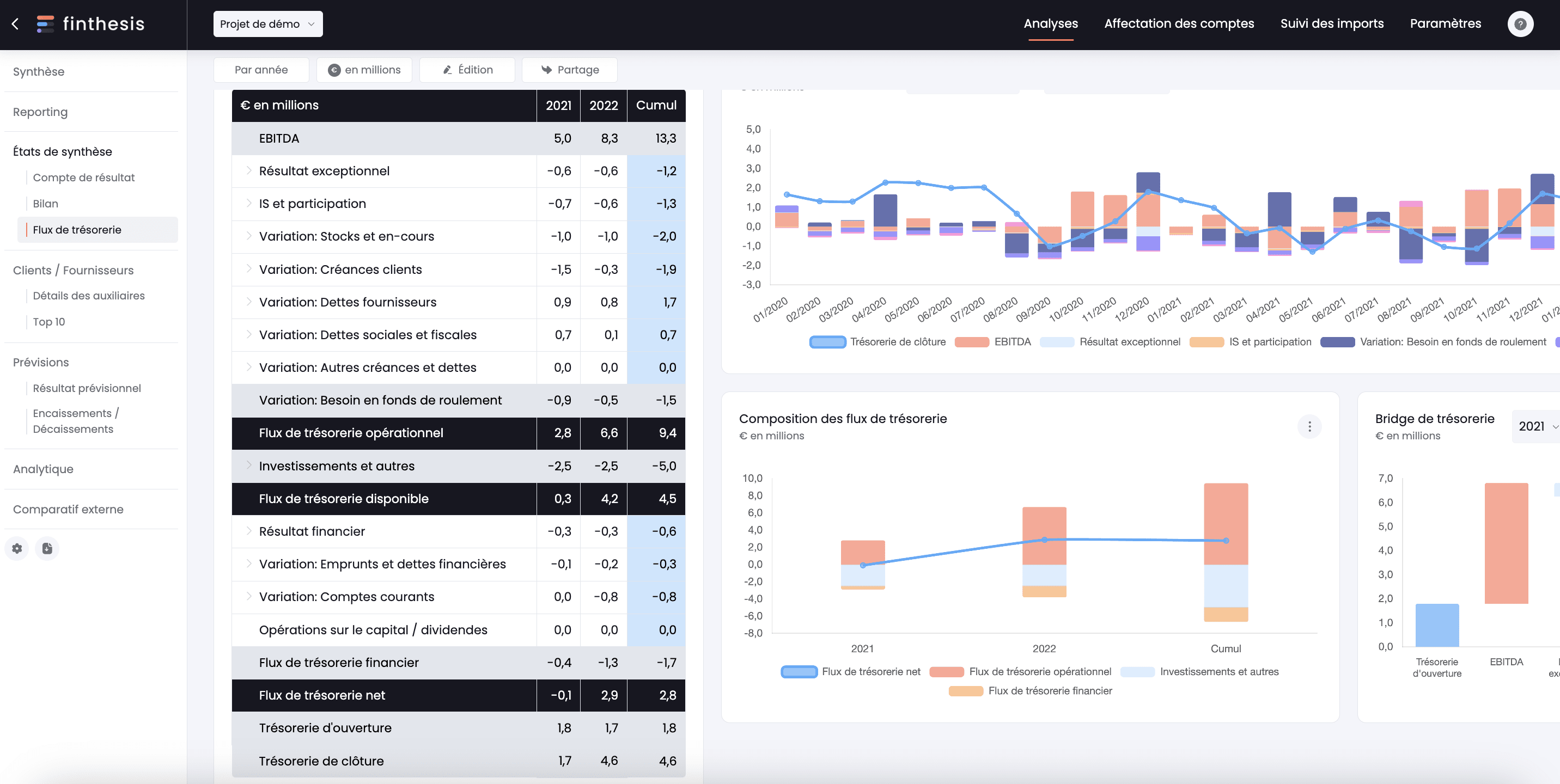Expand Variation: Emprunts et dettes financières row
1560x784 pixels.
tap(249, 563)
